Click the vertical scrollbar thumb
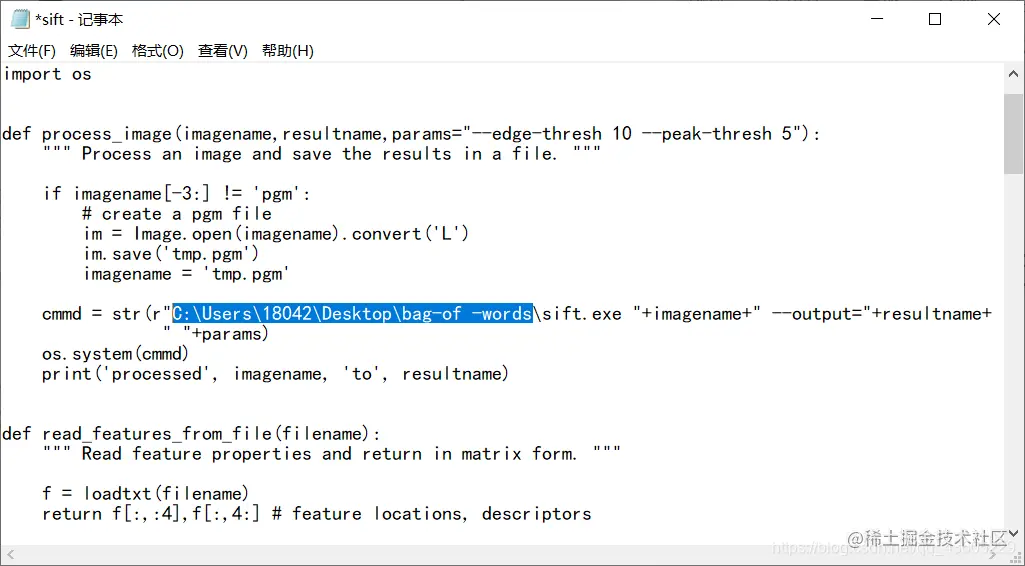 click(x=1013, y=134)
